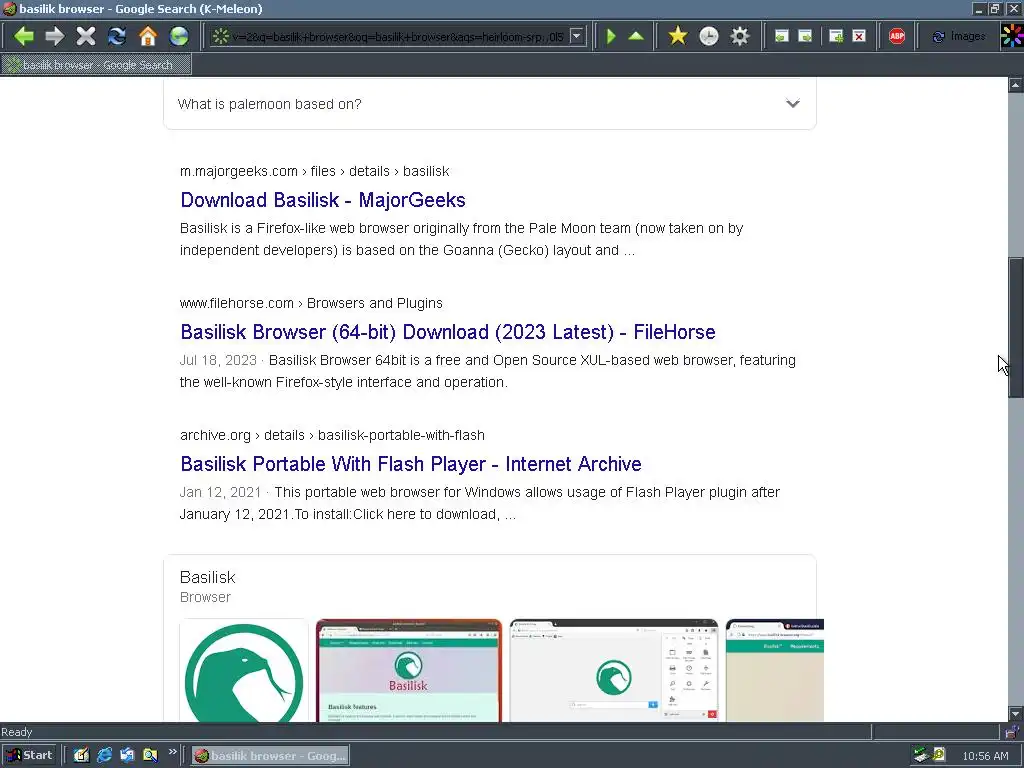Click the vertical scrollbar thumb
The height and width of the screenshot is (768, 1024).
click(x=1016, y=328)
